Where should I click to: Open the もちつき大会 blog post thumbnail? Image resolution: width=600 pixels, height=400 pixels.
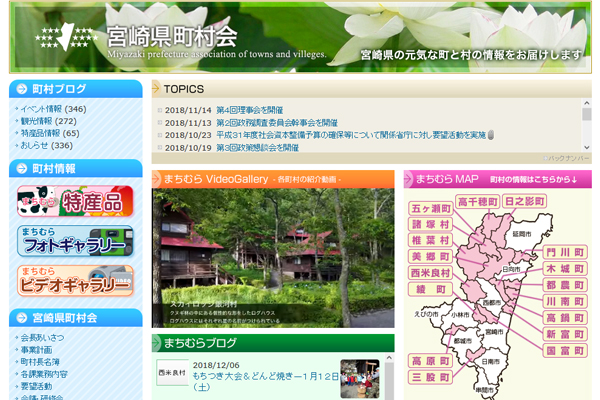point(359,379)
